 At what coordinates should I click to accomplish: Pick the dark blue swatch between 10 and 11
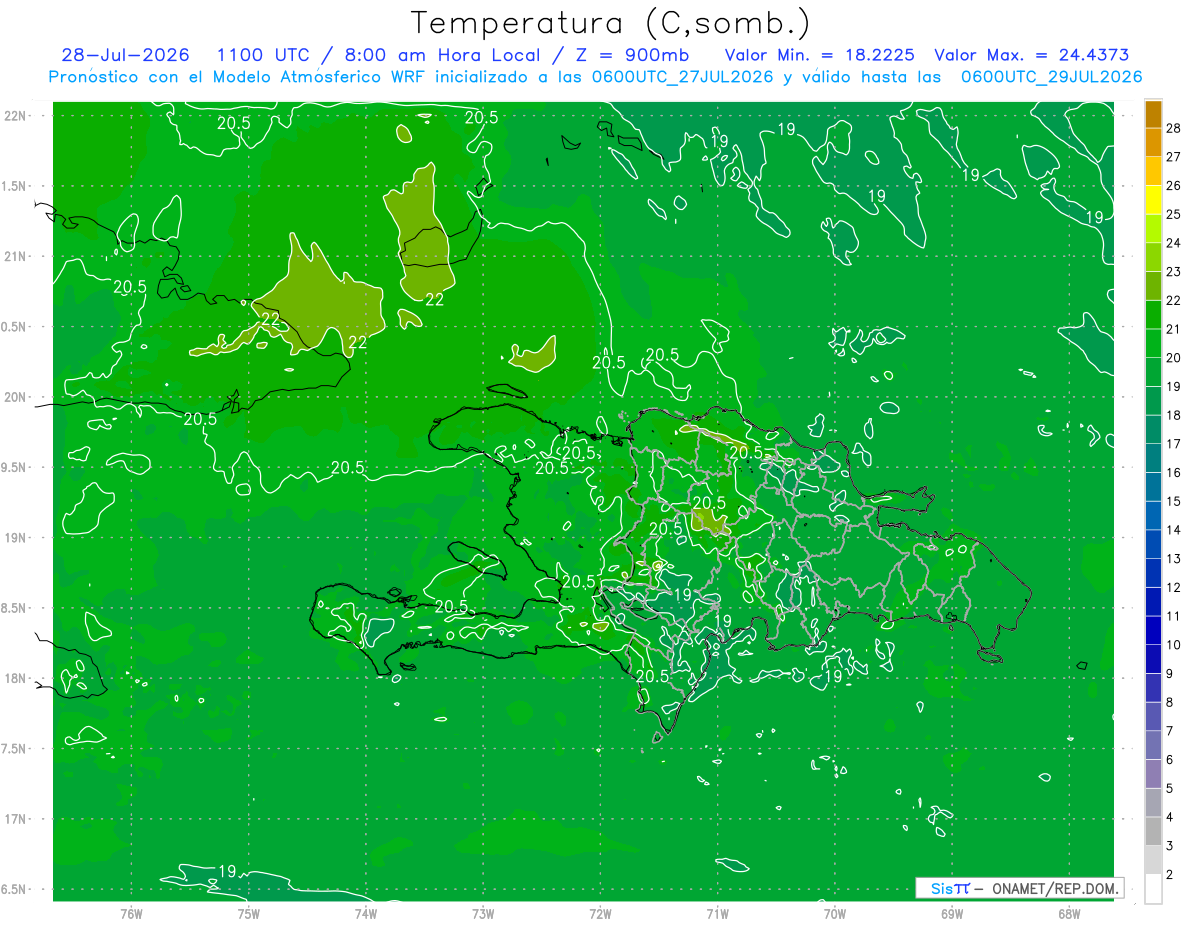1153,631
